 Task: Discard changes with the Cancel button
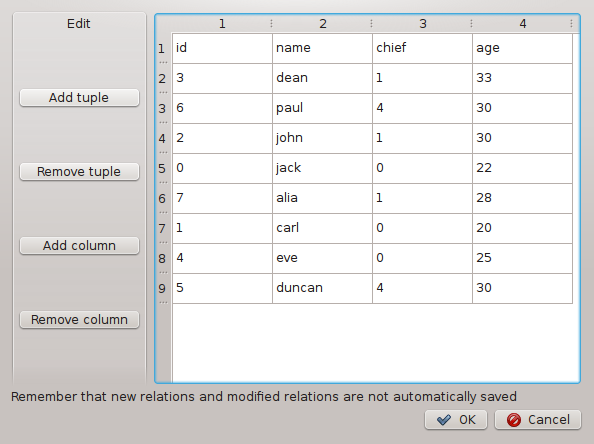(538, 420)
